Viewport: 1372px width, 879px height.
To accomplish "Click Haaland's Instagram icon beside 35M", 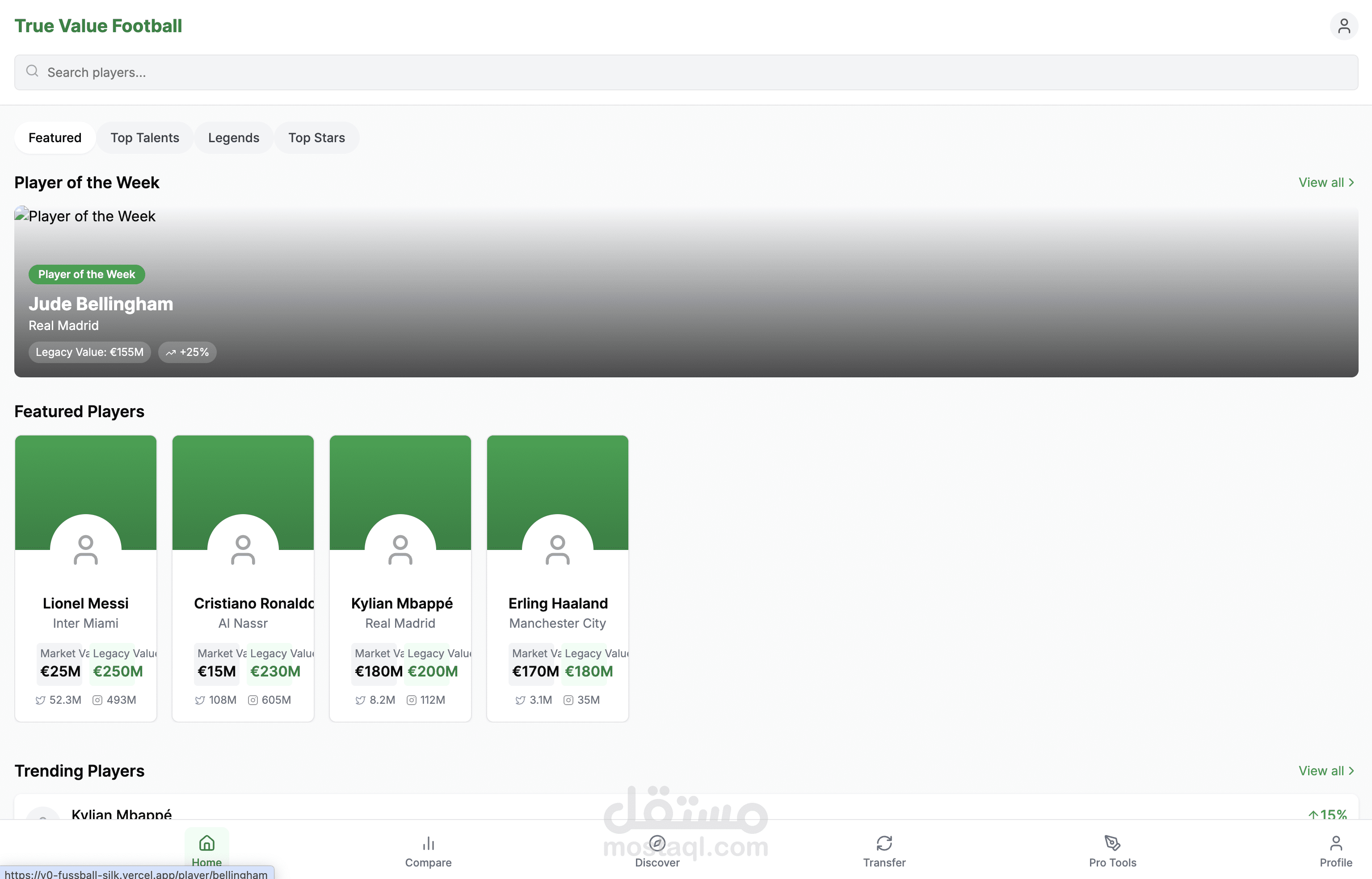I will click(x=568, y=700).
